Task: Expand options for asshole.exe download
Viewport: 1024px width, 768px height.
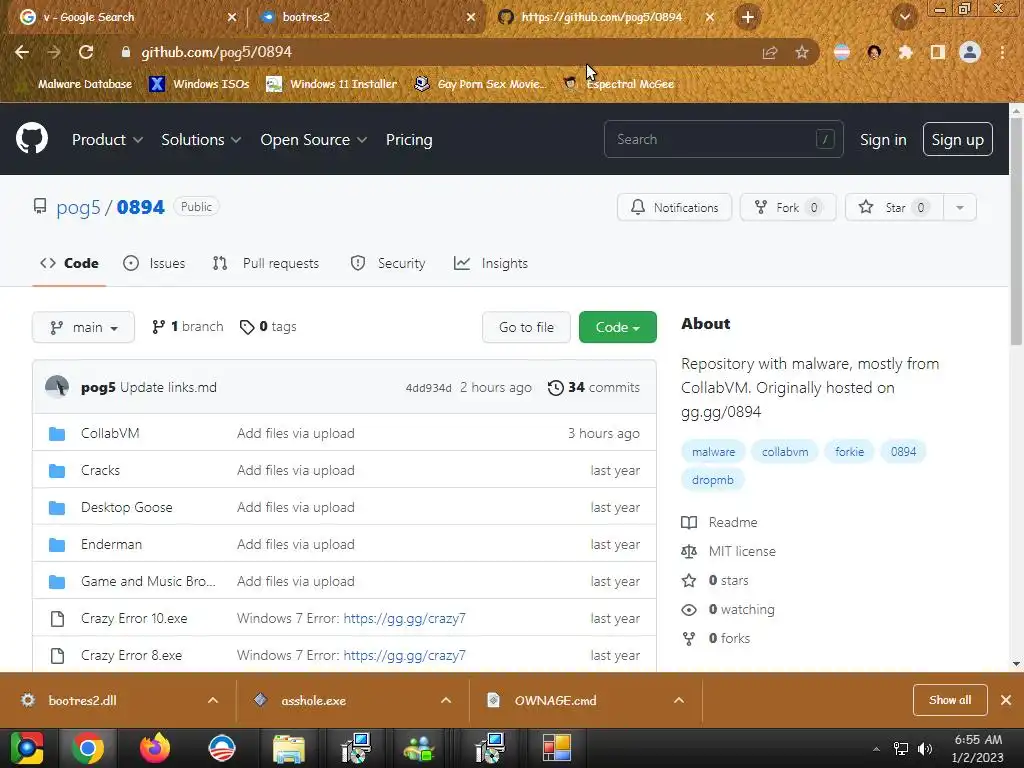Action: [446, 700]
